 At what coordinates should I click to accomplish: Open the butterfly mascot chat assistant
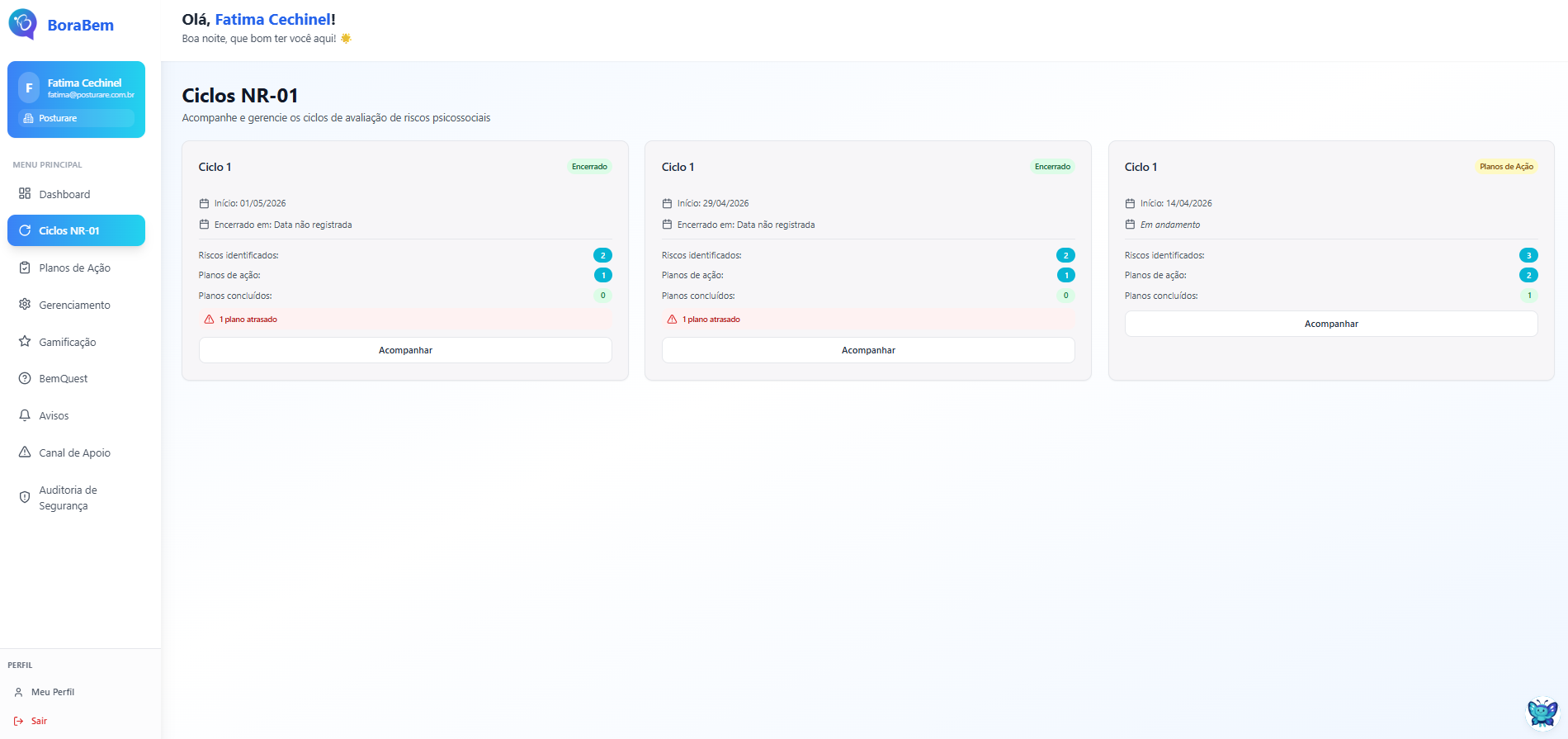[1542, 713]
